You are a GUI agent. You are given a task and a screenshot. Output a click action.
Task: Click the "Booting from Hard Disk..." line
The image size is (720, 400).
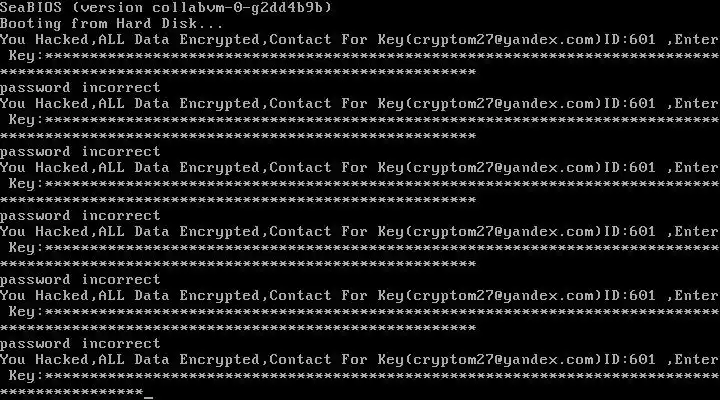pyautogui.click(x=112, y=23)
